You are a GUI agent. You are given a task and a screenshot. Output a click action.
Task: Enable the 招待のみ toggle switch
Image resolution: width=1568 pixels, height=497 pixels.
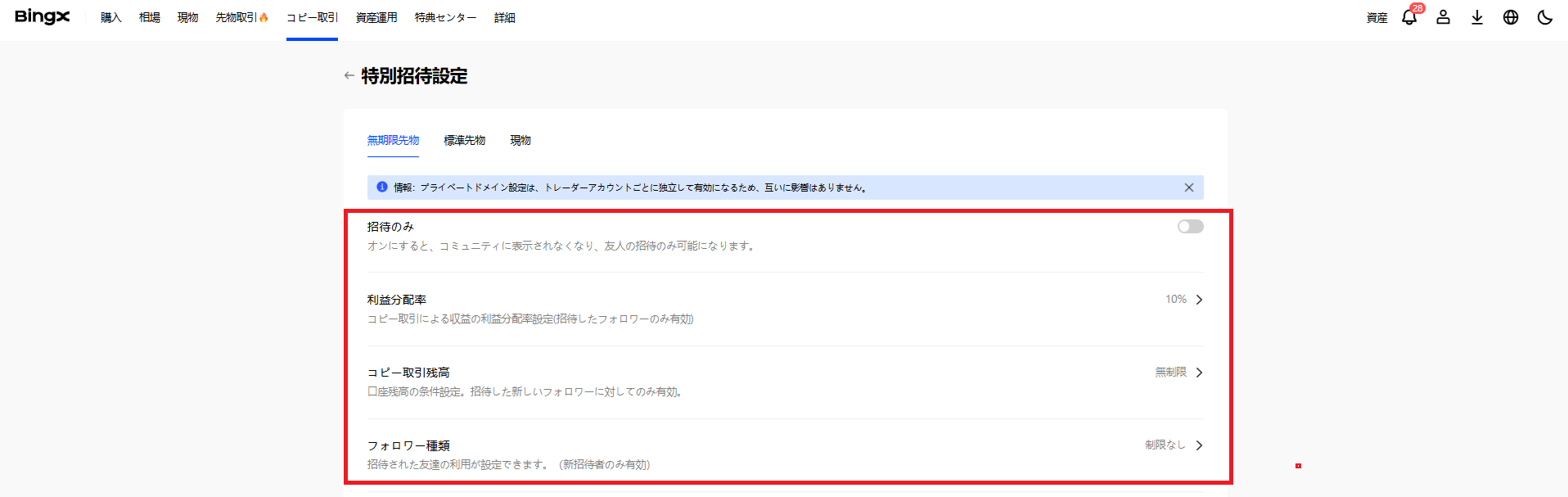tap(1190, 227)
